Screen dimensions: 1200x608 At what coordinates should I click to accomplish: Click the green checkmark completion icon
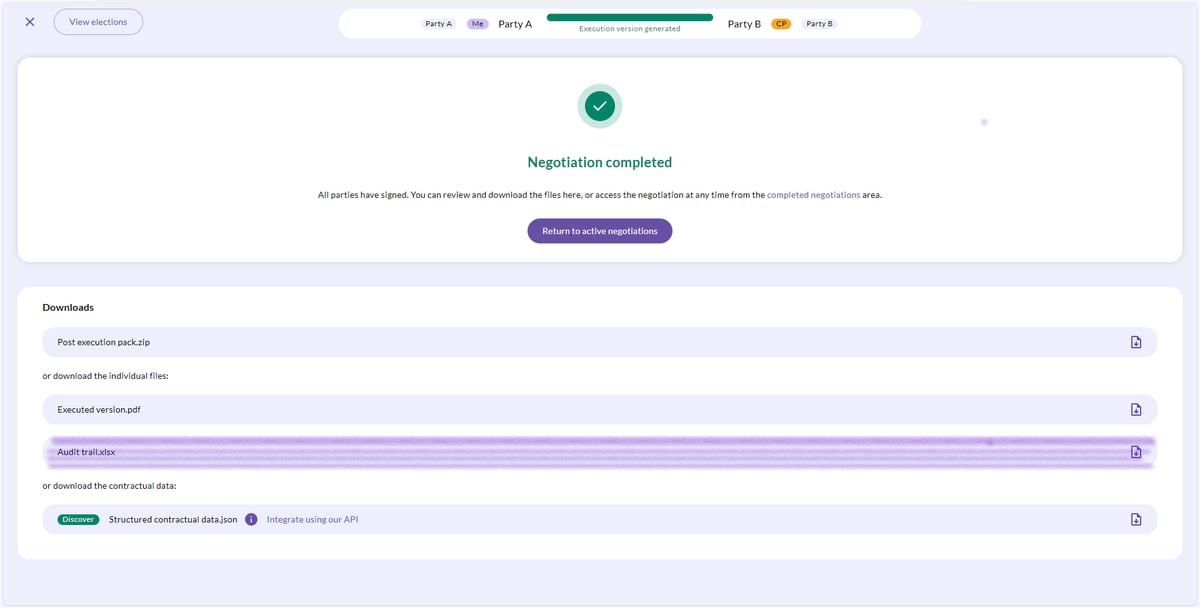click(600, 106)
